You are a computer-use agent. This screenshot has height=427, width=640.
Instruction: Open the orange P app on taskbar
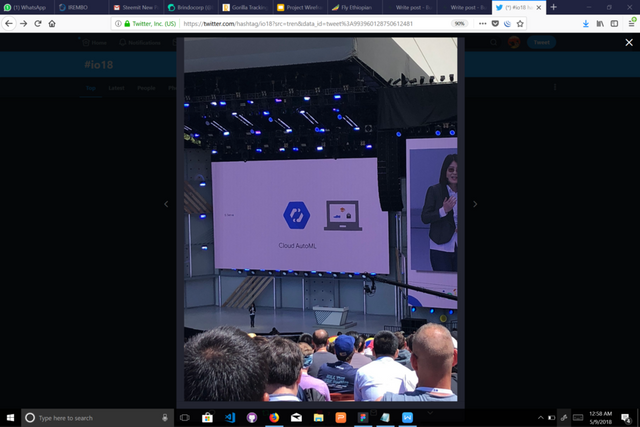pos(340,418)
